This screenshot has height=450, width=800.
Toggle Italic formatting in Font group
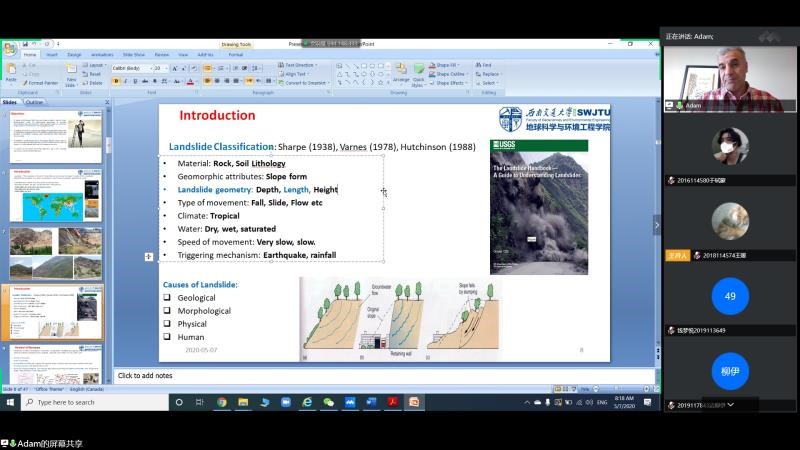point(125,81)
